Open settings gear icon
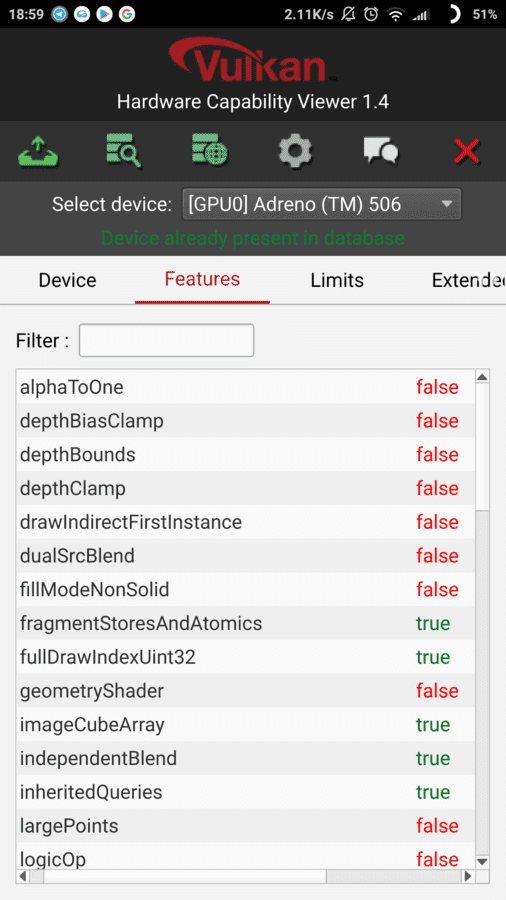Screen dimensions: 506x900 click(295, 151)
